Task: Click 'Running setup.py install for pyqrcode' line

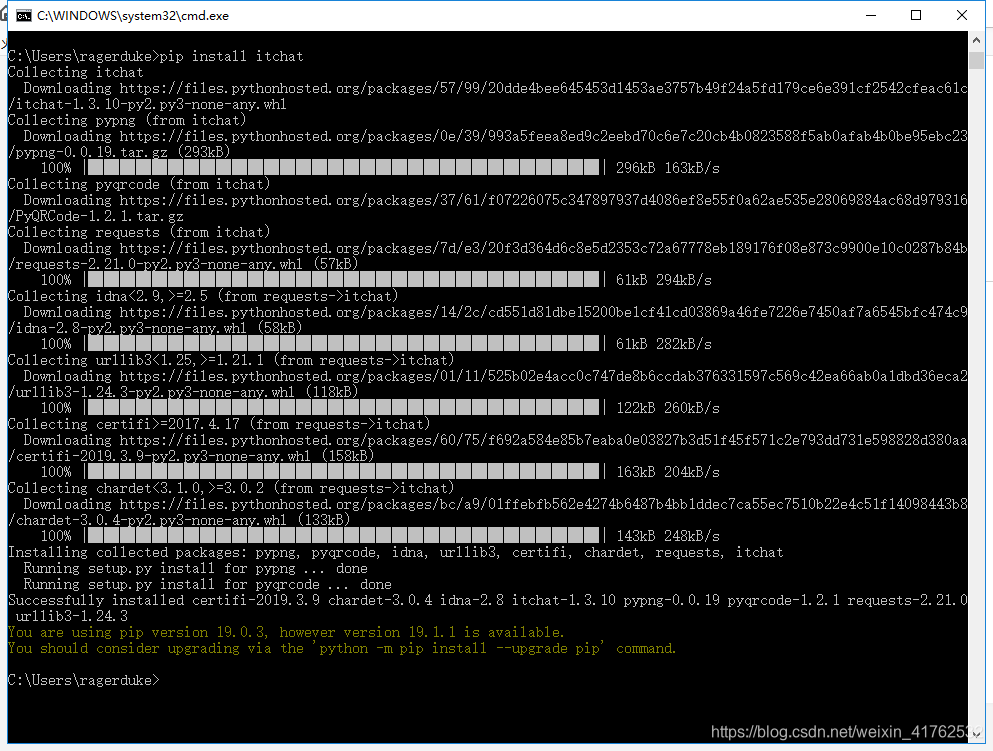Action: [x=208, y=584]
